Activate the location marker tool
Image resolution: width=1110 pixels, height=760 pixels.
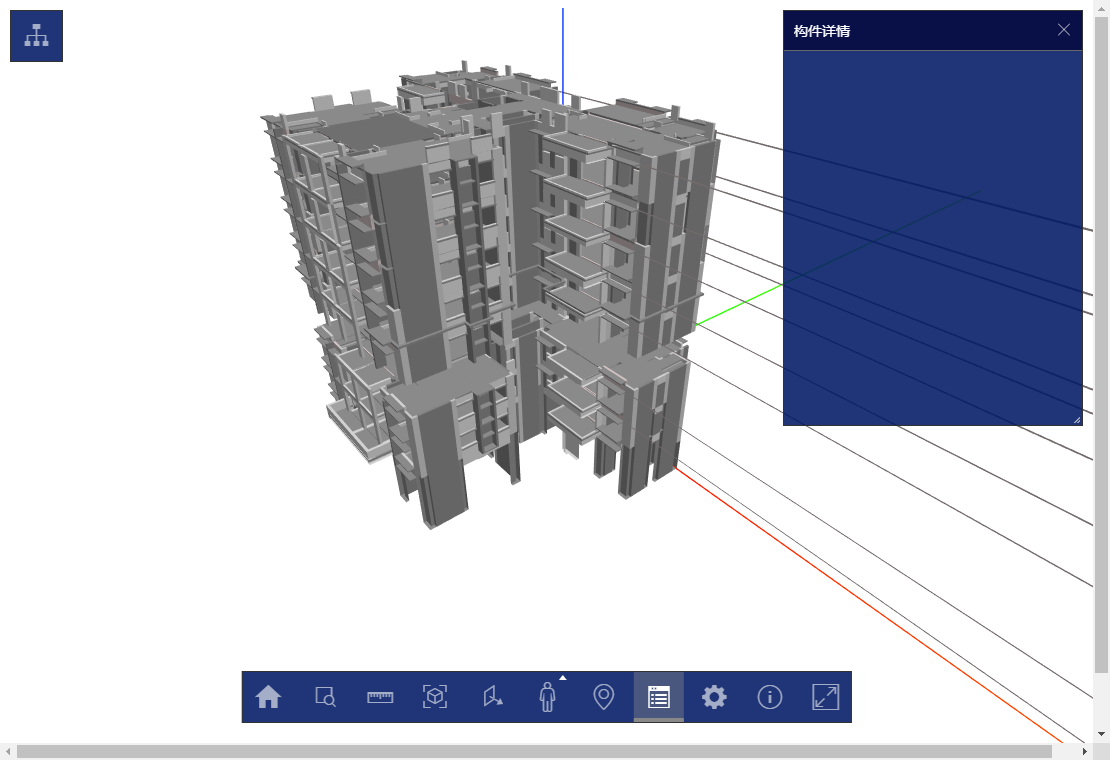pos(602,697)
